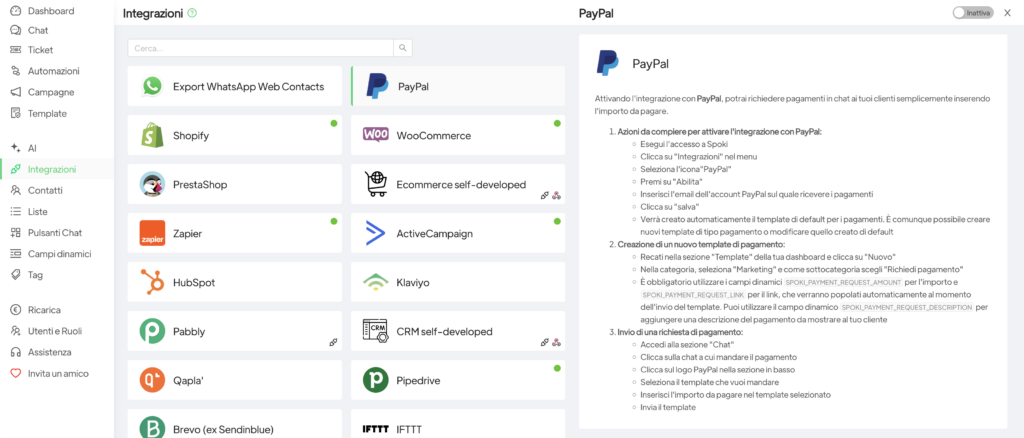Image resolution: width=1024 pixels, height=438 pixels.
Task: Select the WooCommerce integration
Action: click(457, 135)
